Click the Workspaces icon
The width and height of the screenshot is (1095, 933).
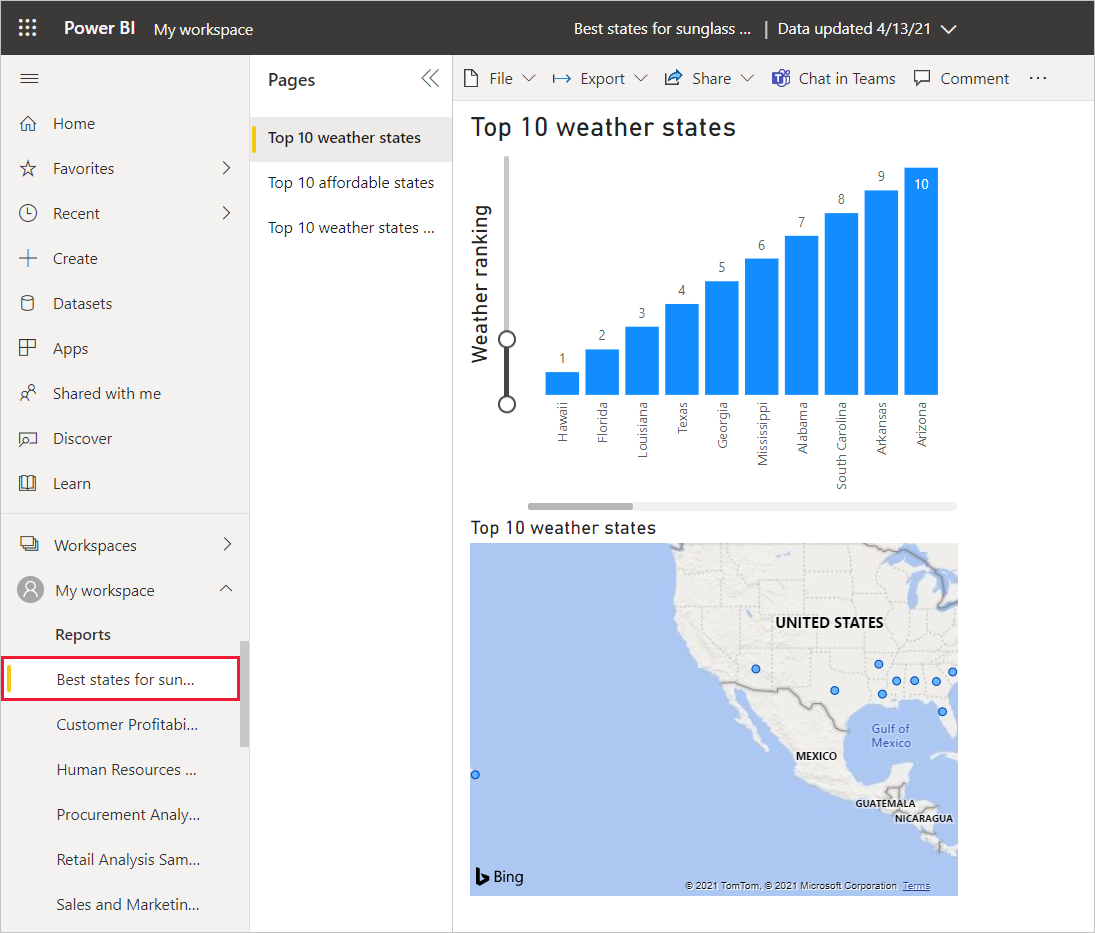[29, 544]
